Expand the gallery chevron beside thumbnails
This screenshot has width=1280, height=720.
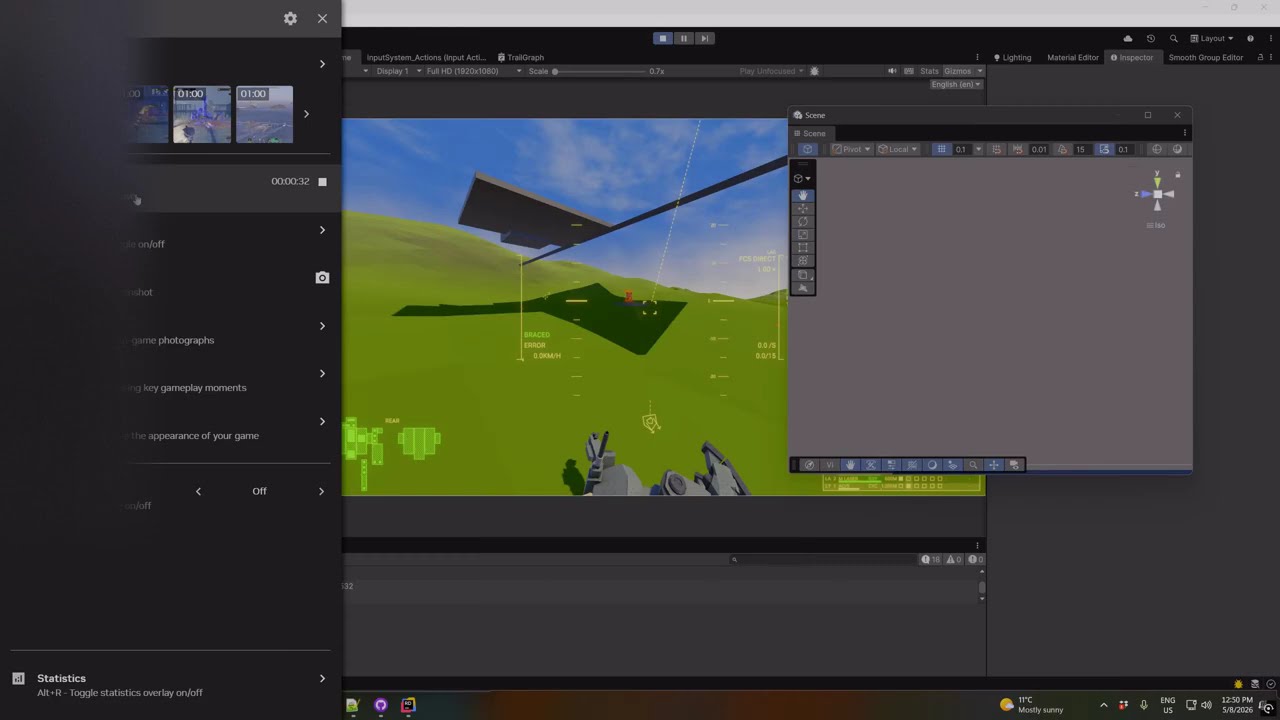(x=306, y=114)
